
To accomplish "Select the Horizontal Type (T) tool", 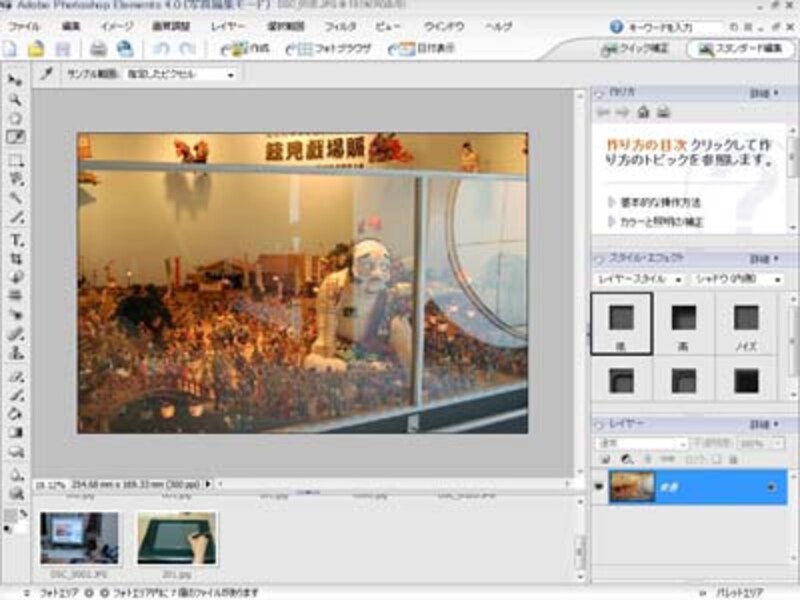I will click(x=16, y=240).
